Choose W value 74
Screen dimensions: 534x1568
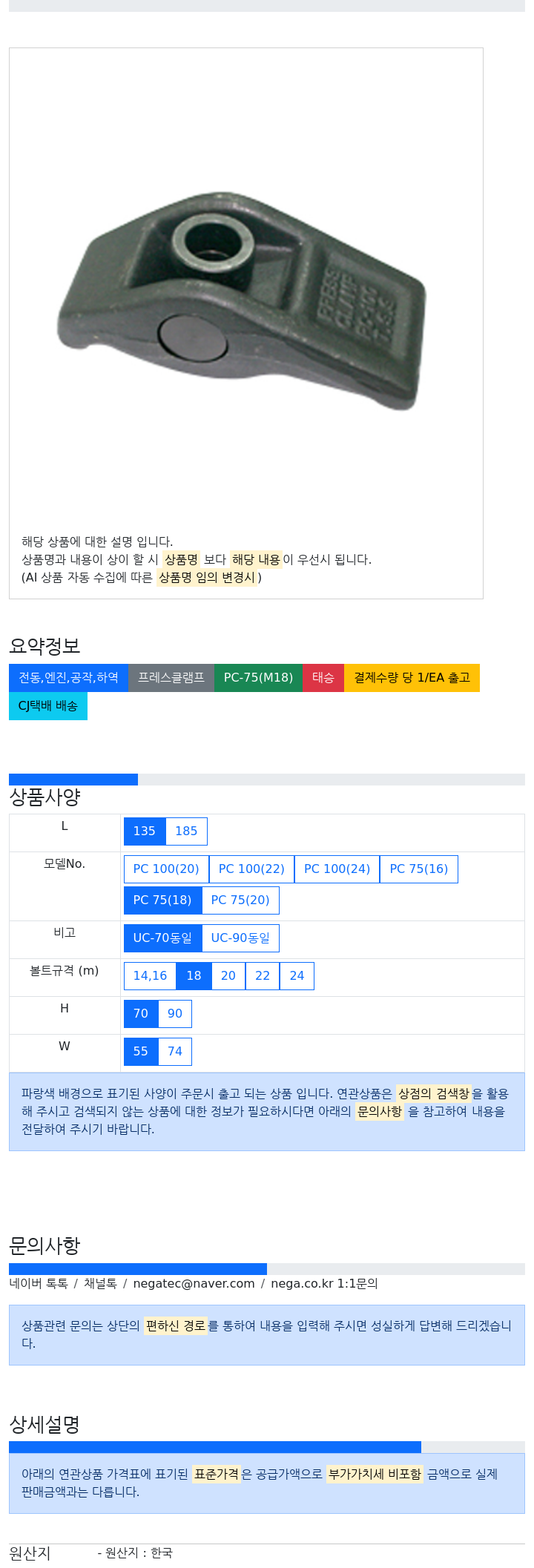click(x=175, y=1052)
